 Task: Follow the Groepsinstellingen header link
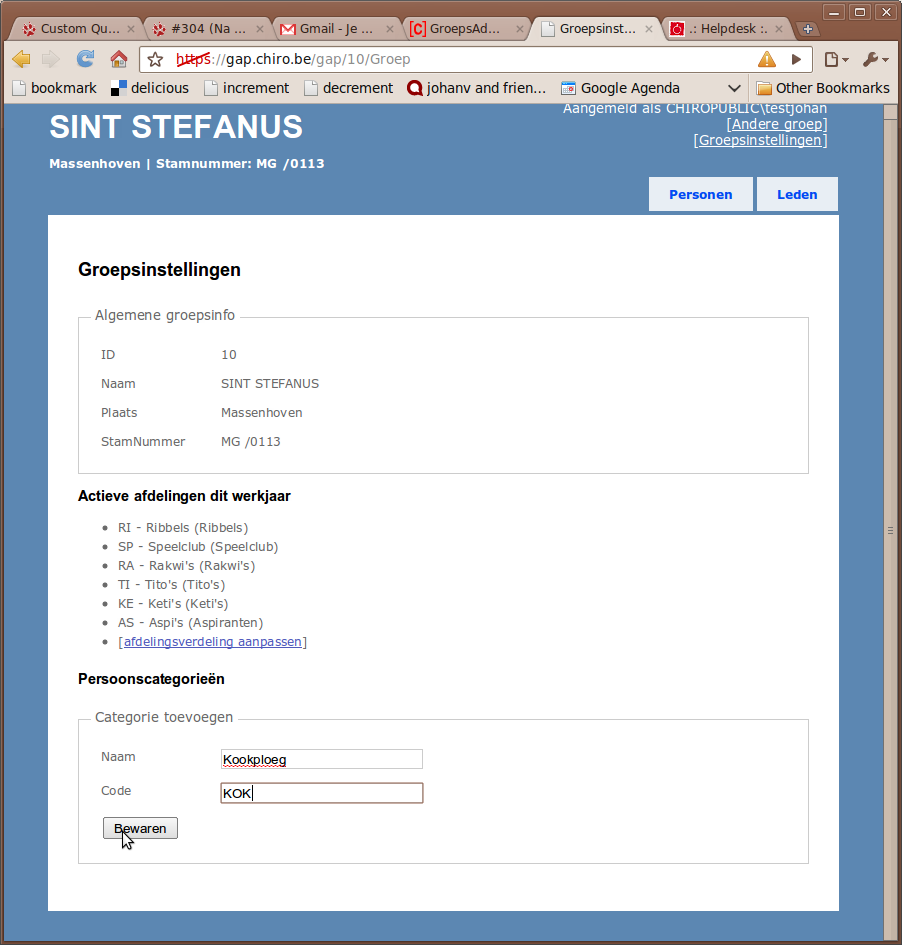760,140
